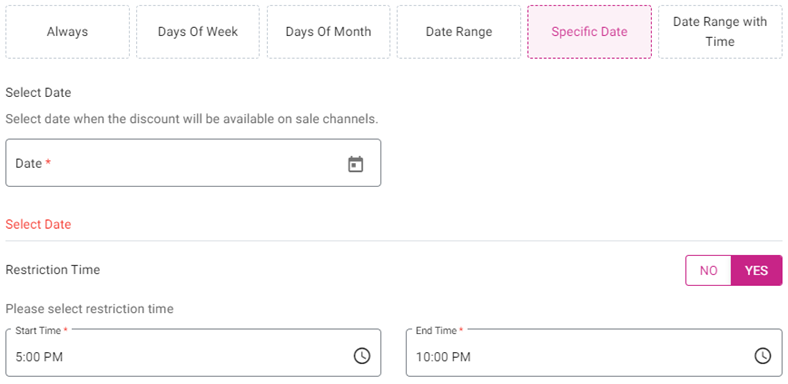
Task: Focus the End Time field showing 10:00 PM
Action: pyautogui.click(x=594, y=353)
